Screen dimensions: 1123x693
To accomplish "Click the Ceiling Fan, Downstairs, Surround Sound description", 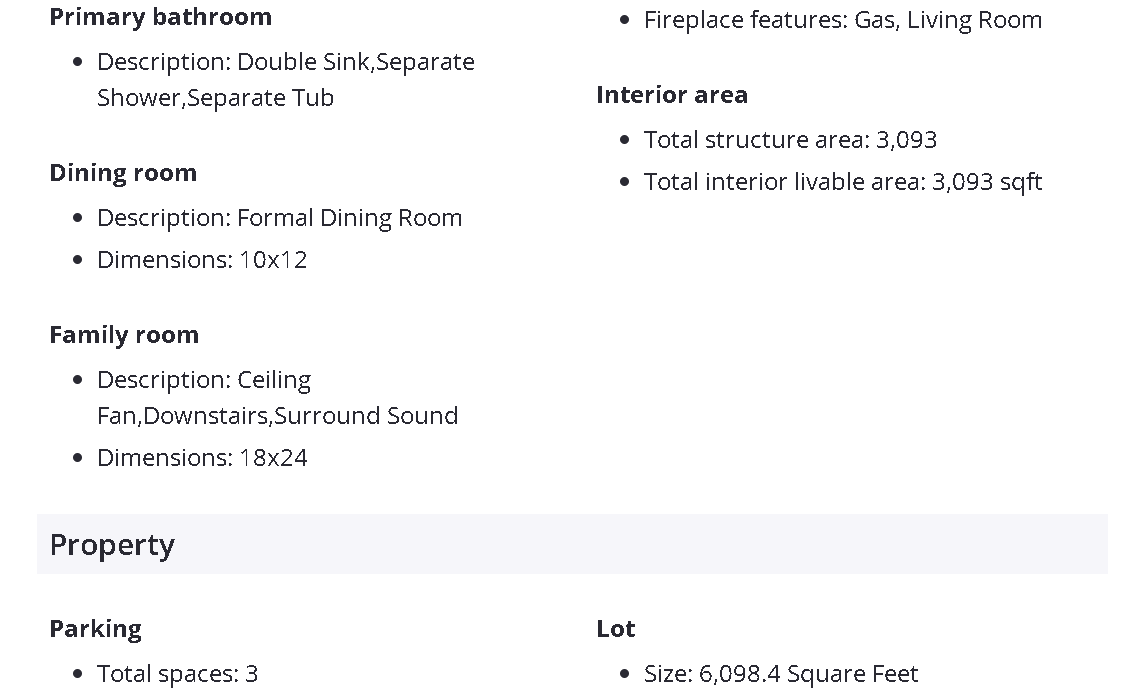I will tap(277, 398).
